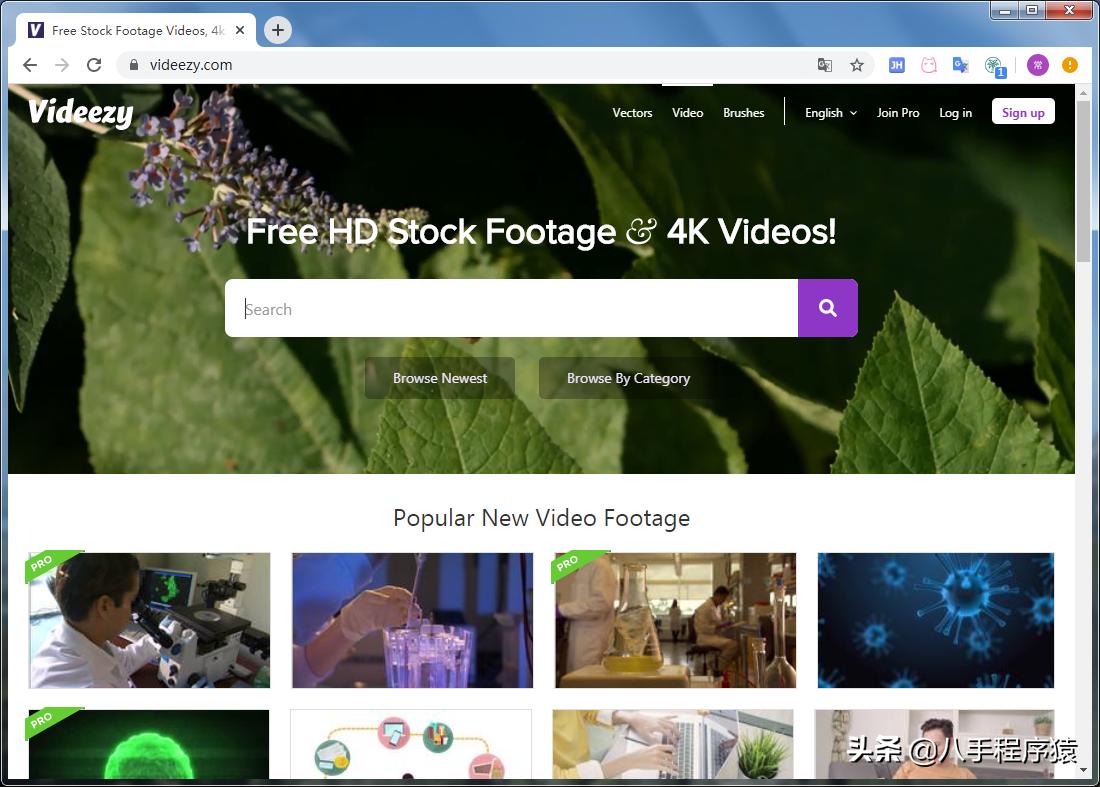This screenshot has width=1100, height=787.
Task: Expand the English language dropdown
Action: [x=831, y=113]
